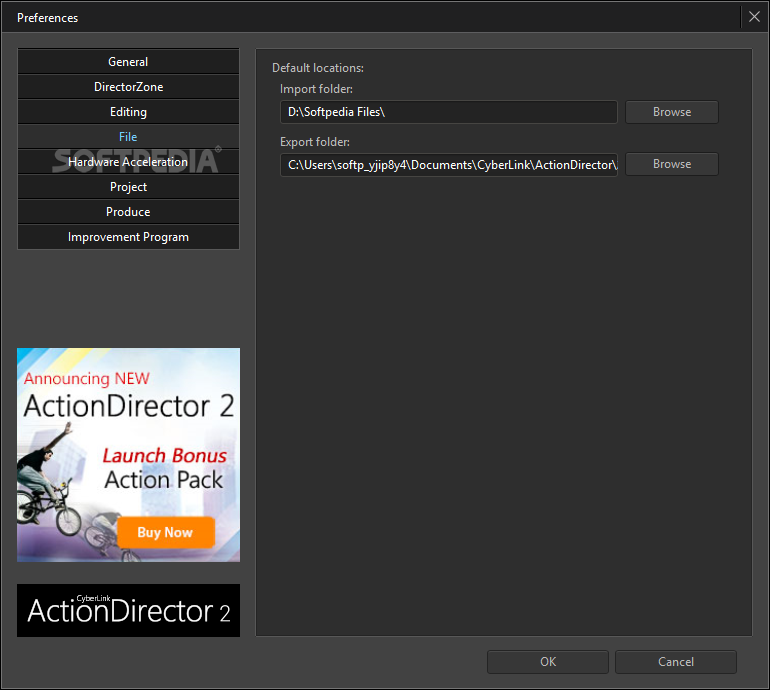Click the CyberLink ActionDirector 2 logo banner
This screenshot has width=770, height=690.
(128, 610)
